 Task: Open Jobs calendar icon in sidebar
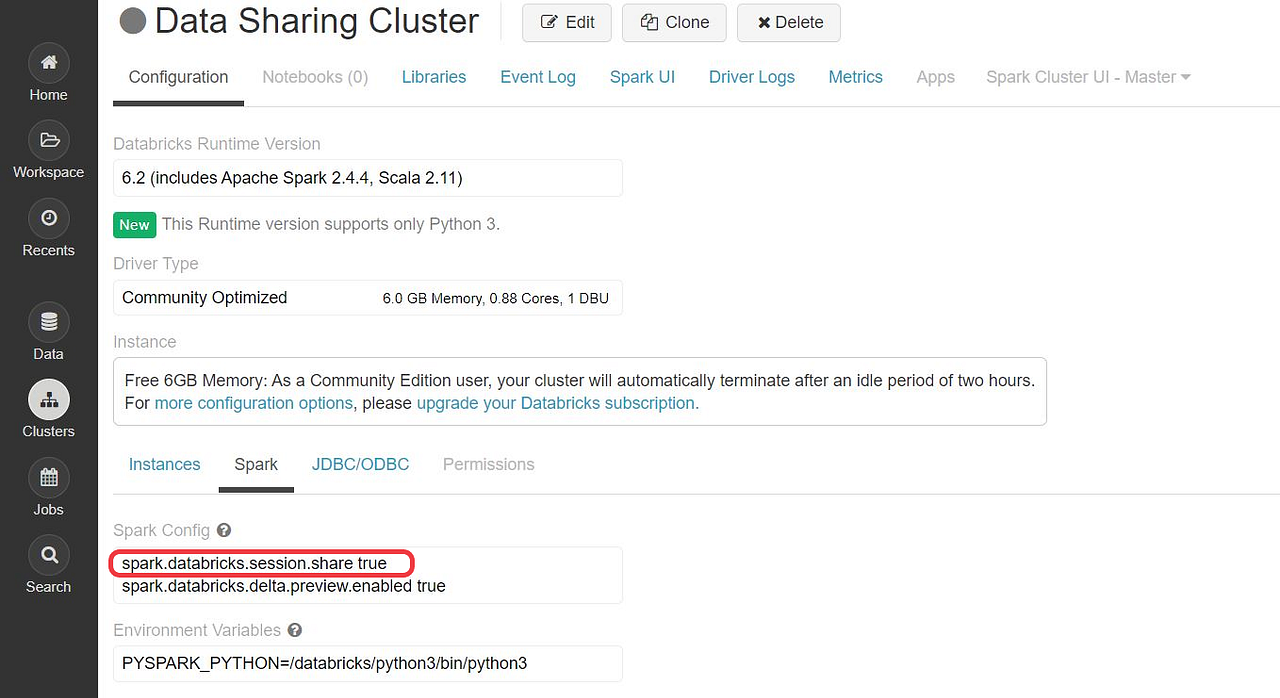click(x=48, y=478)
